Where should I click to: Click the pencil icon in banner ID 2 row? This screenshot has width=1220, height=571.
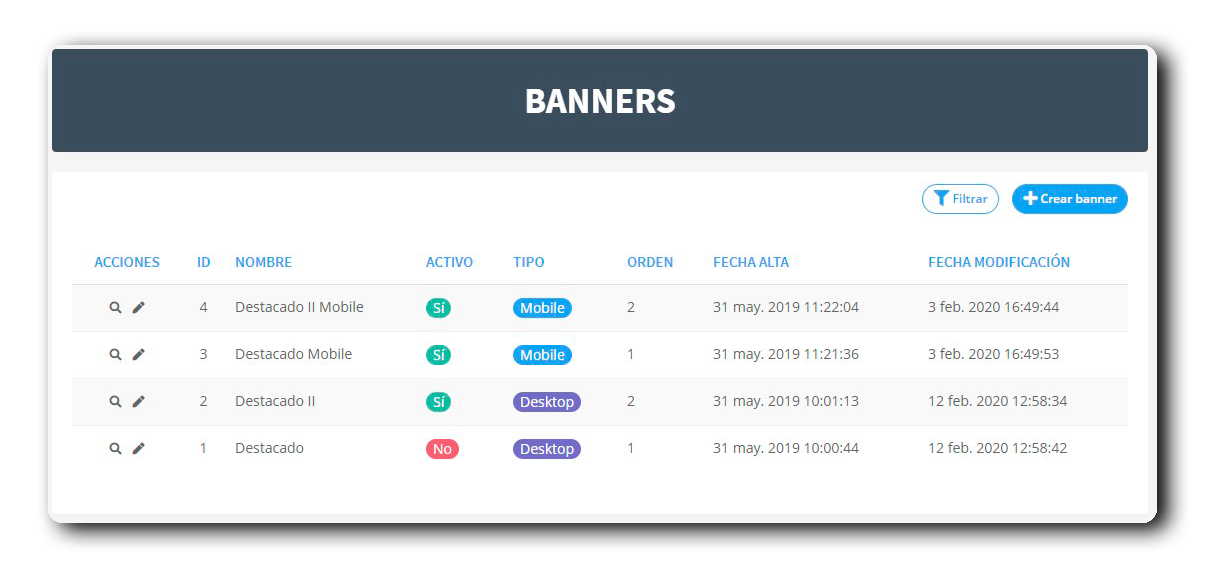(x=139, y=402)
